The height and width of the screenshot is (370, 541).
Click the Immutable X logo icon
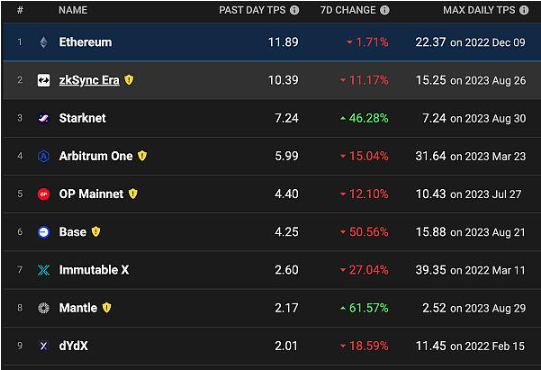43,270
